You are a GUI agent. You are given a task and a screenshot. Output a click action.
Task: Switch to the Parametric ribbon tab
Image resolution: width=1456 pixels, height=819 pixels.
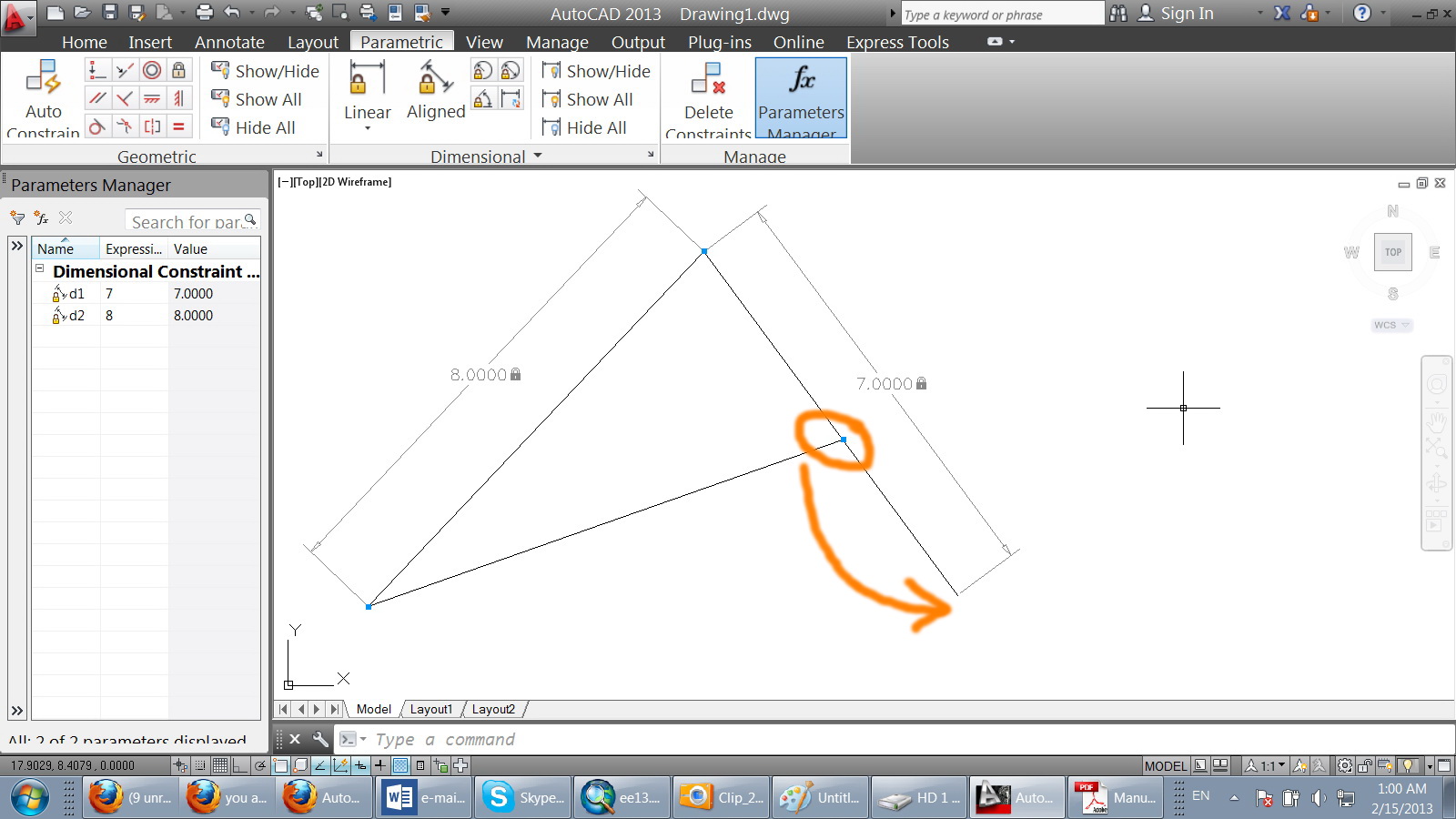[401, 41]
